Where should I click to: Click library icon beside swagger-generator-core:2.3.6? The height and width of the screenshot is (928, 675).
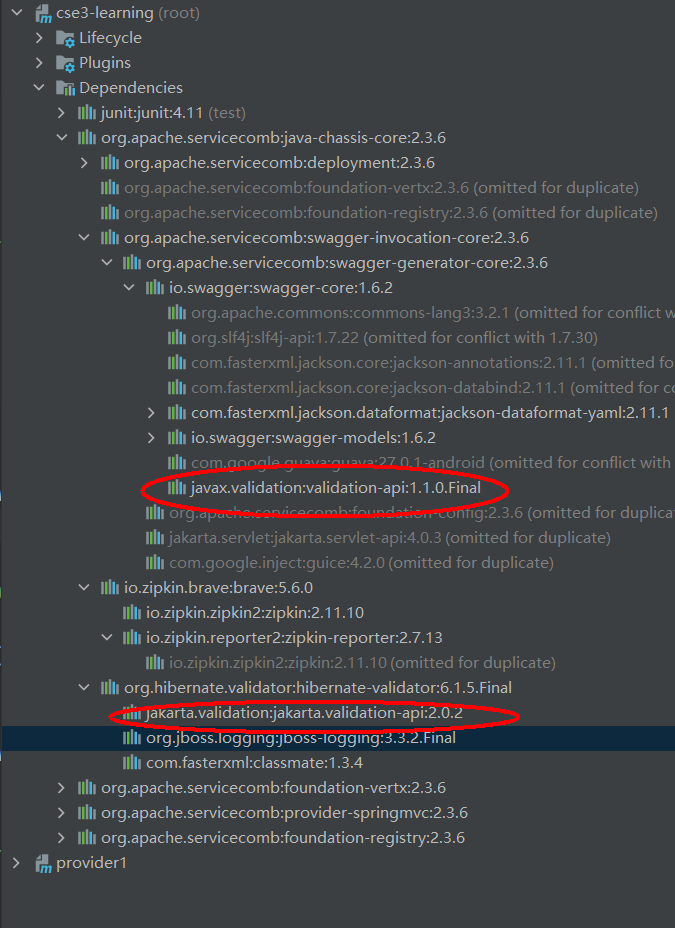pyautogui.click(x=132, y=262)
